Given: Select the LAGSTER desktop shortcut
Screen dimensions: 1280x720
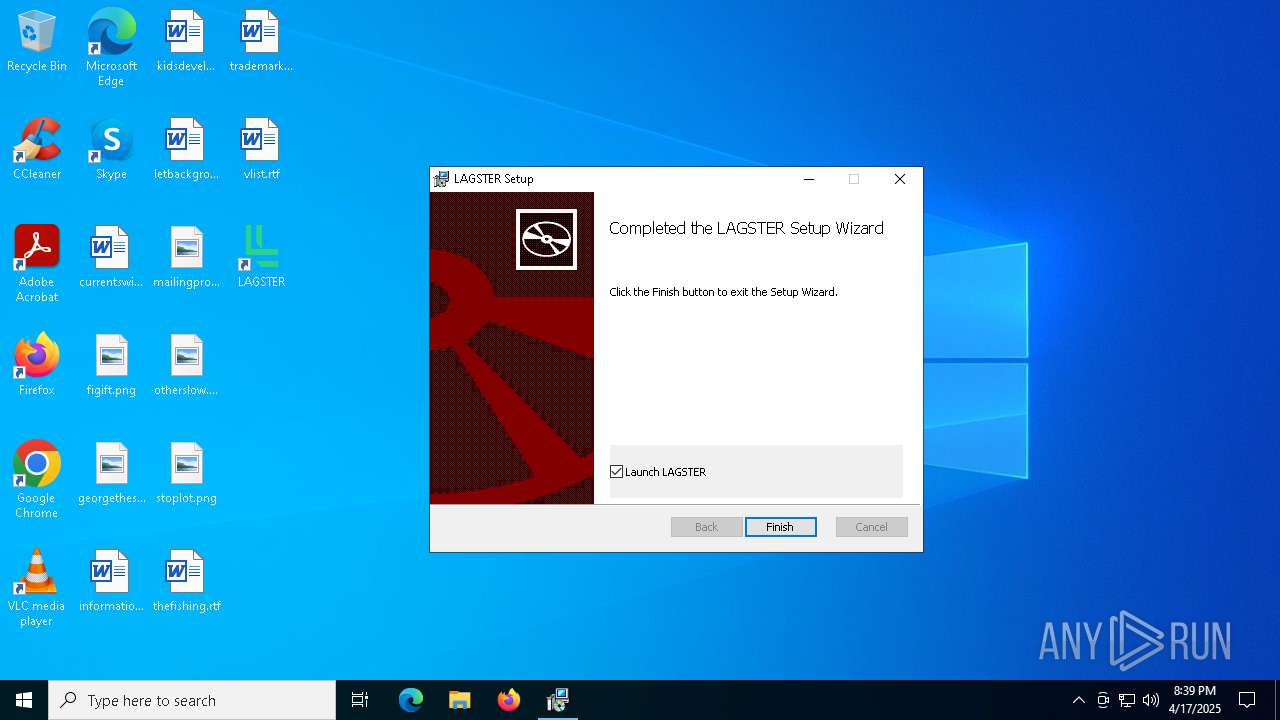Looking at the screenshot, I should click(x=261, y=257).
